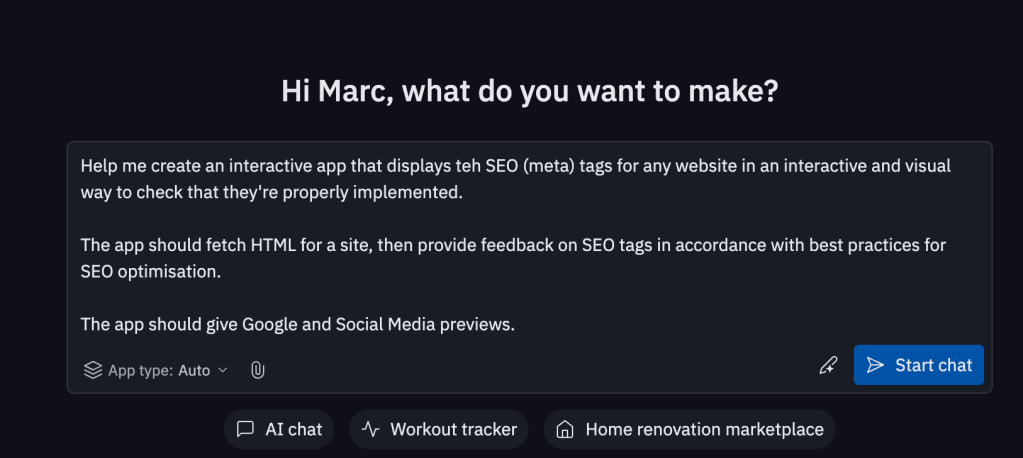The image size is (1023, 458).
Task: Click the paper plane icon in Start chat
Action: tap(875, 365)
